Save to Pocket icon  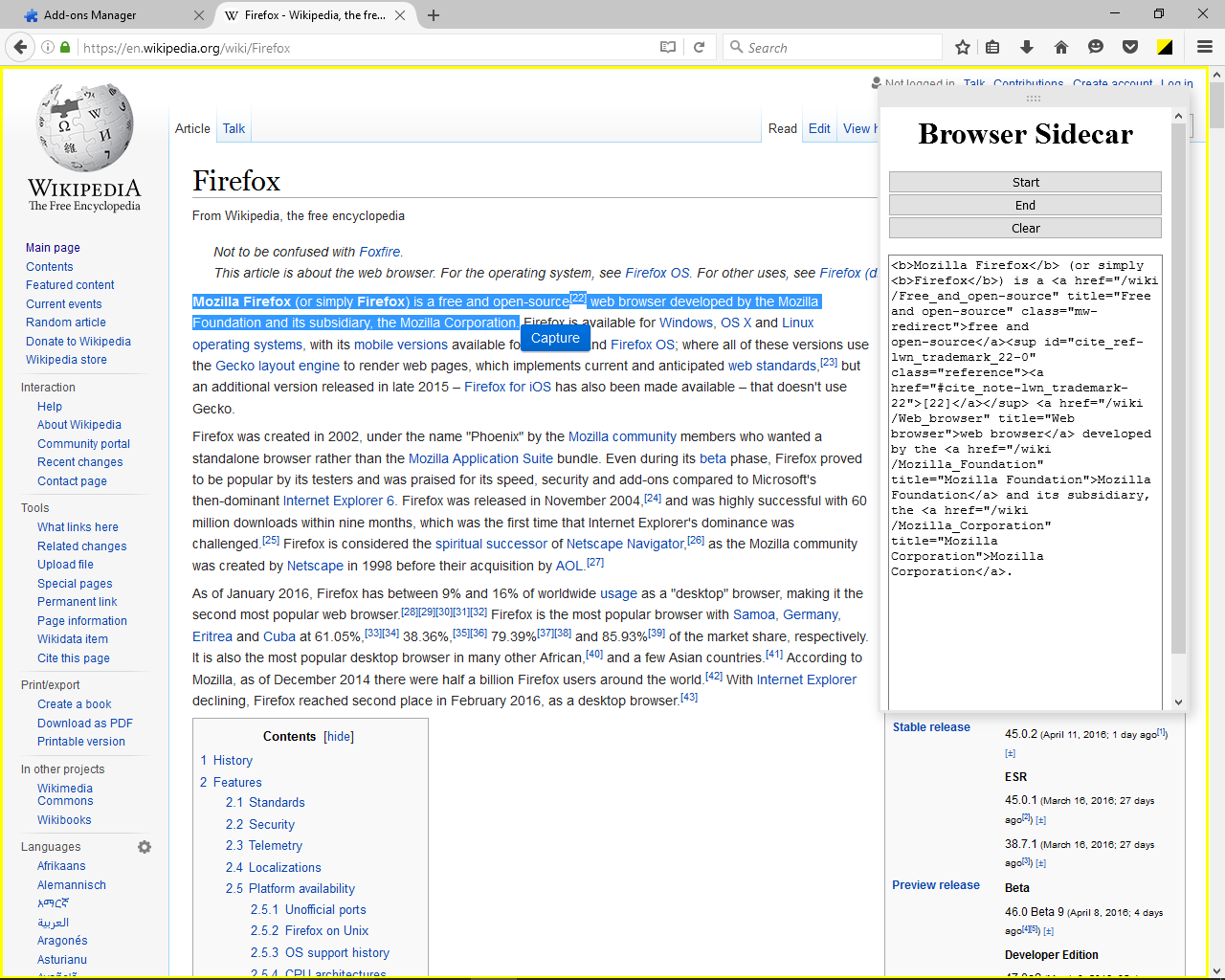[1130, 47]
